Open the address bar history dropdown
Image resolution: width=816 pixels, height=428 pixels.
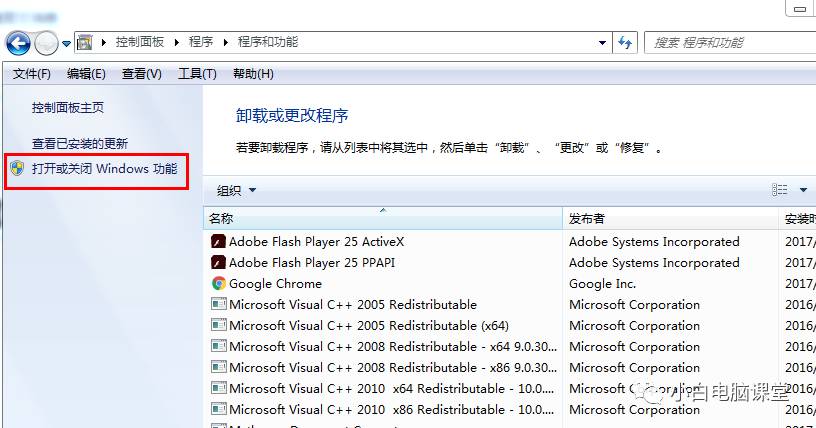[x=602, y=43]
